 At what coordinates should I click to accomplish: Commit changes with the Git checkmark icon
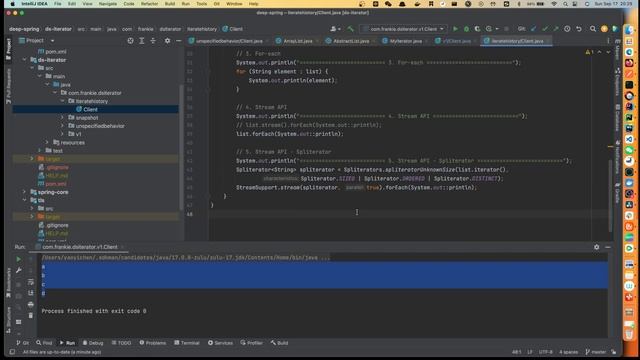(545, 29)
